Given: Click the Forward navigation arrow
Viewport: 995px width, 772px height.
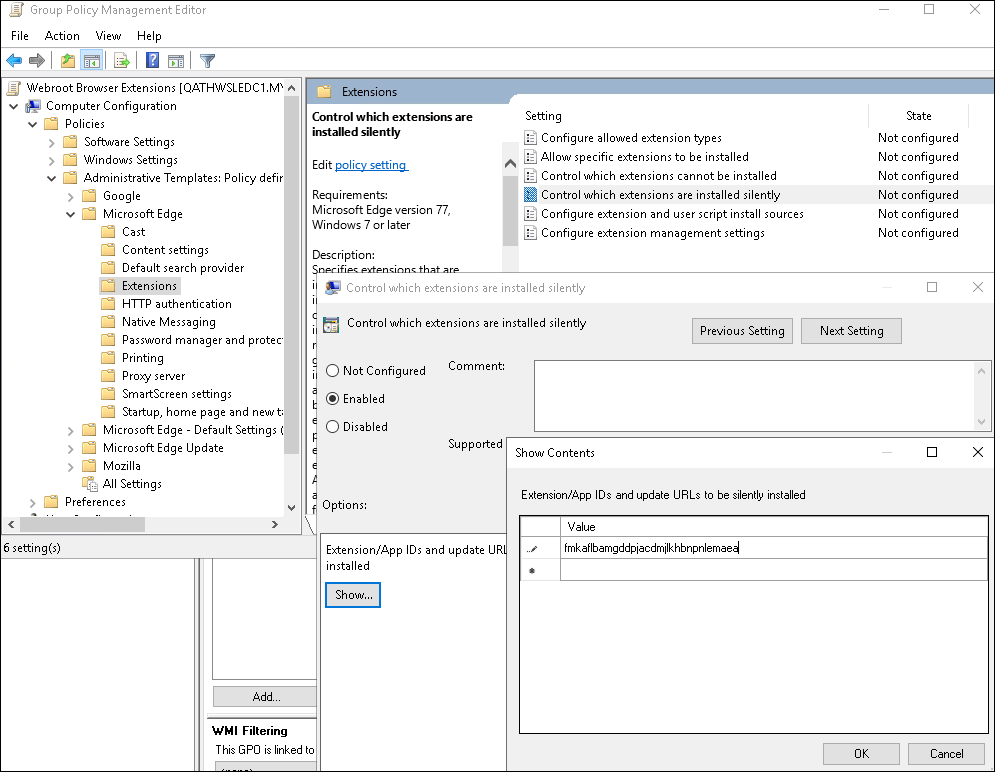Looking at the screenshot, I should [38, 60].
